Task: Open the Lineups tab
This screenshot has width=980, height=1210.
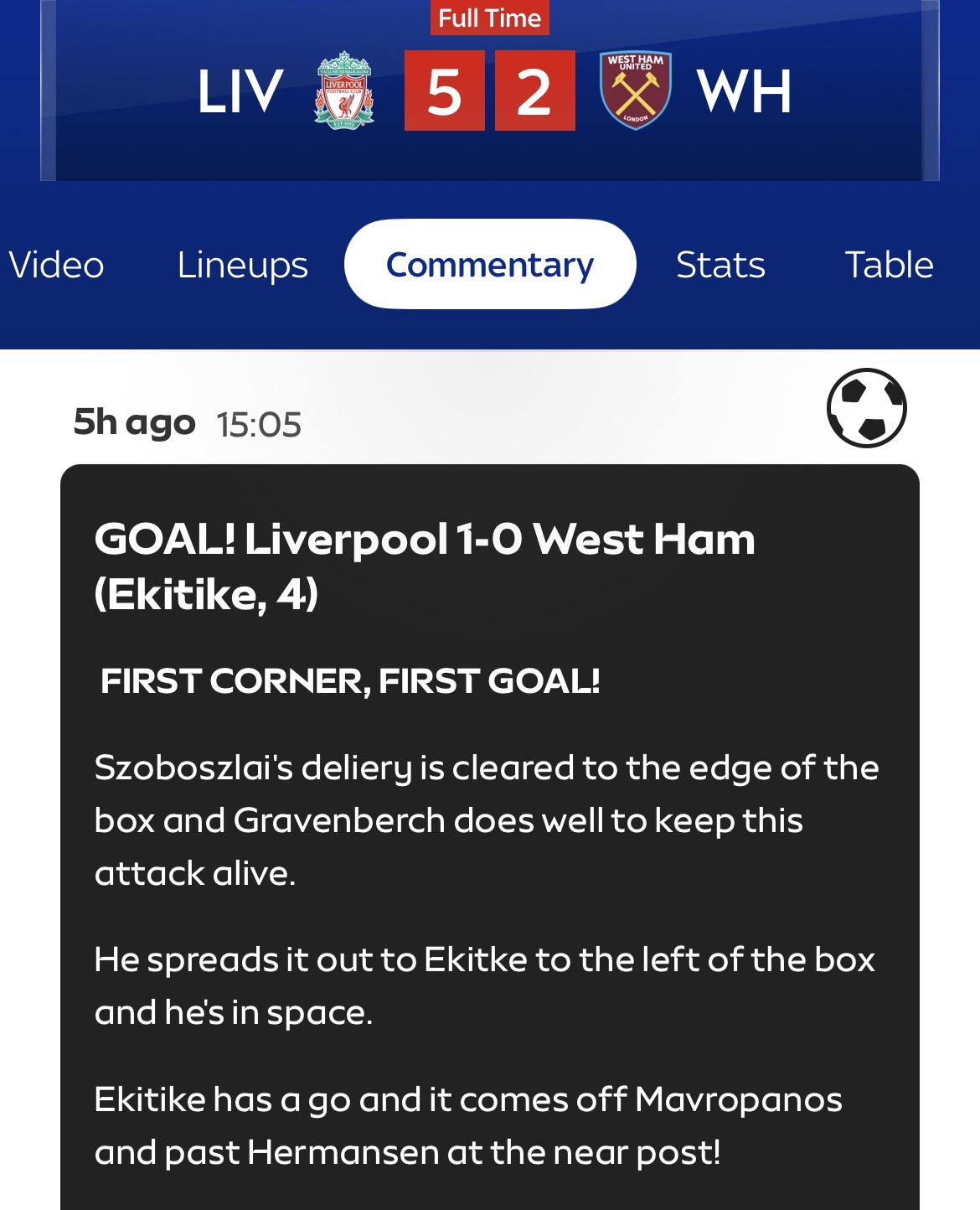Action: coord(242,265)
